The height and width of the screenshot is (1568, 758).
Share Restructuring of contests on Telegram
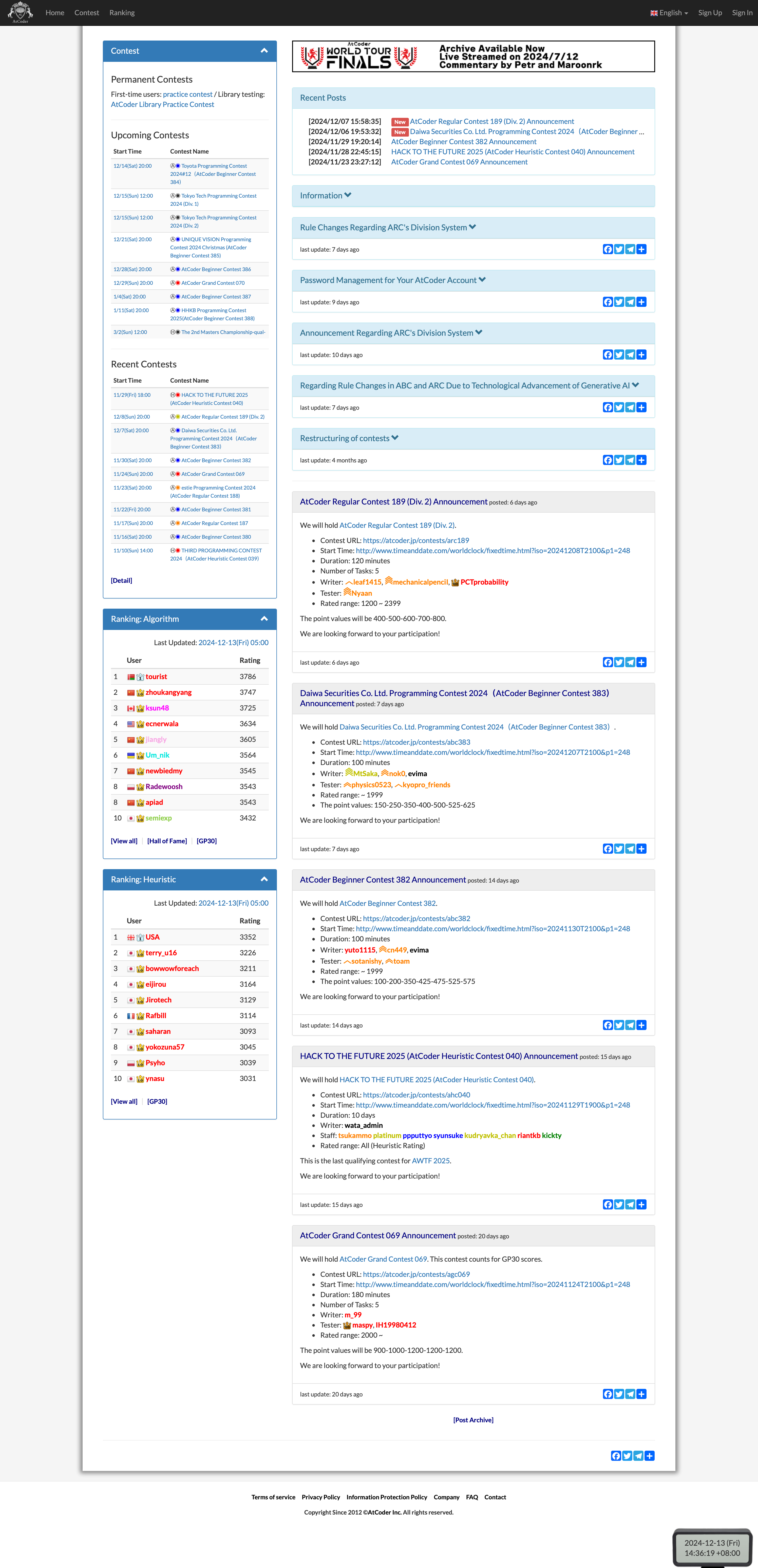630,460
